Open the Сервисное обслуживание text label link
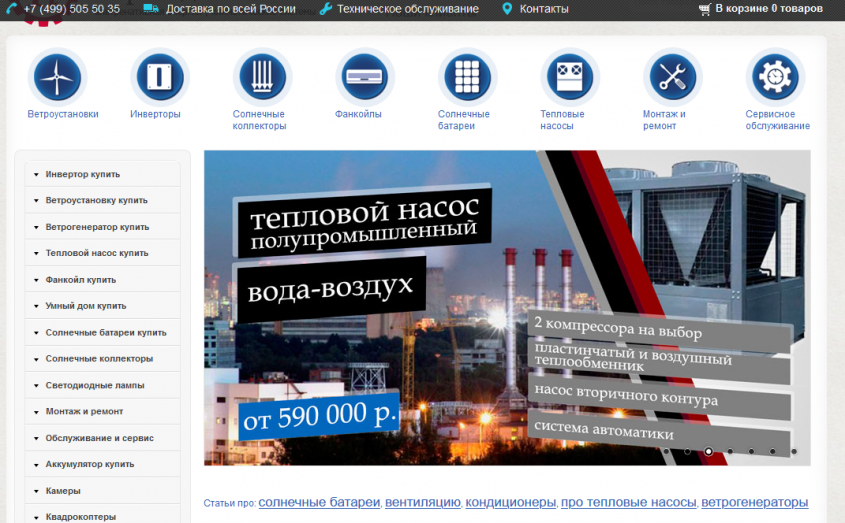The image size is (845, 523). [x=778, y=120]
